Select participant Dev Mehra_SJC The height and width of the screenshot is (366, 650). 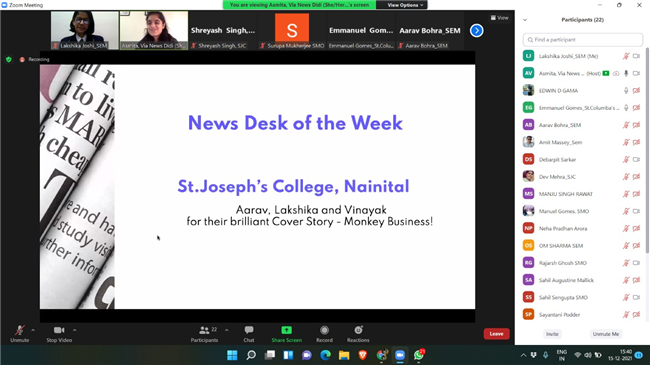(582, 177)
